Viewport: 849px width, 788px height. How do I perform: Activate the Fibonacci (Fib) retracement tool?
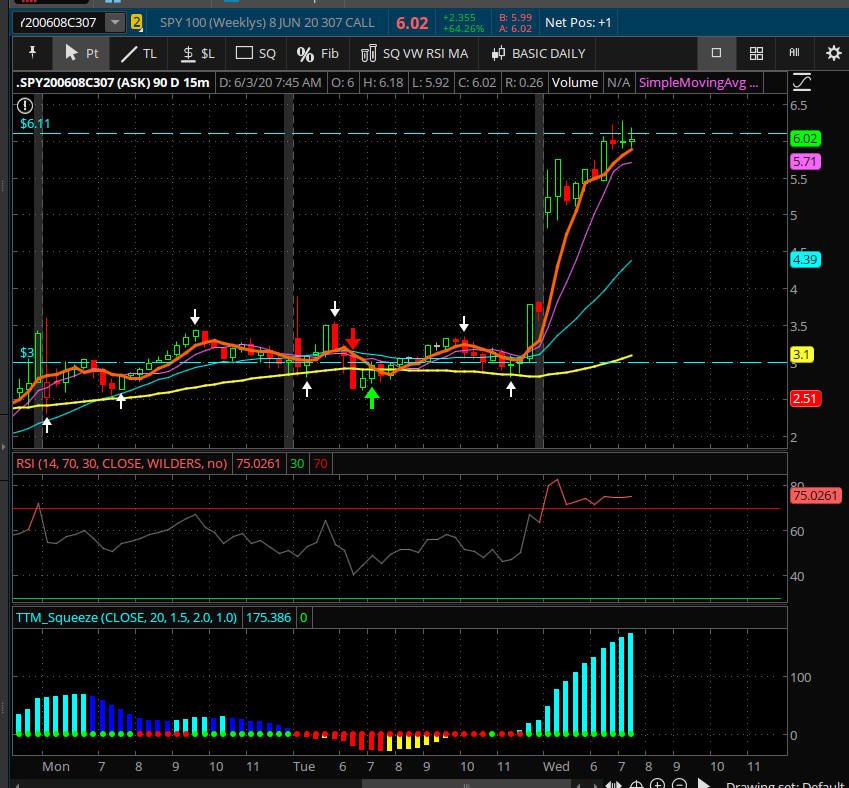point(318,53)
